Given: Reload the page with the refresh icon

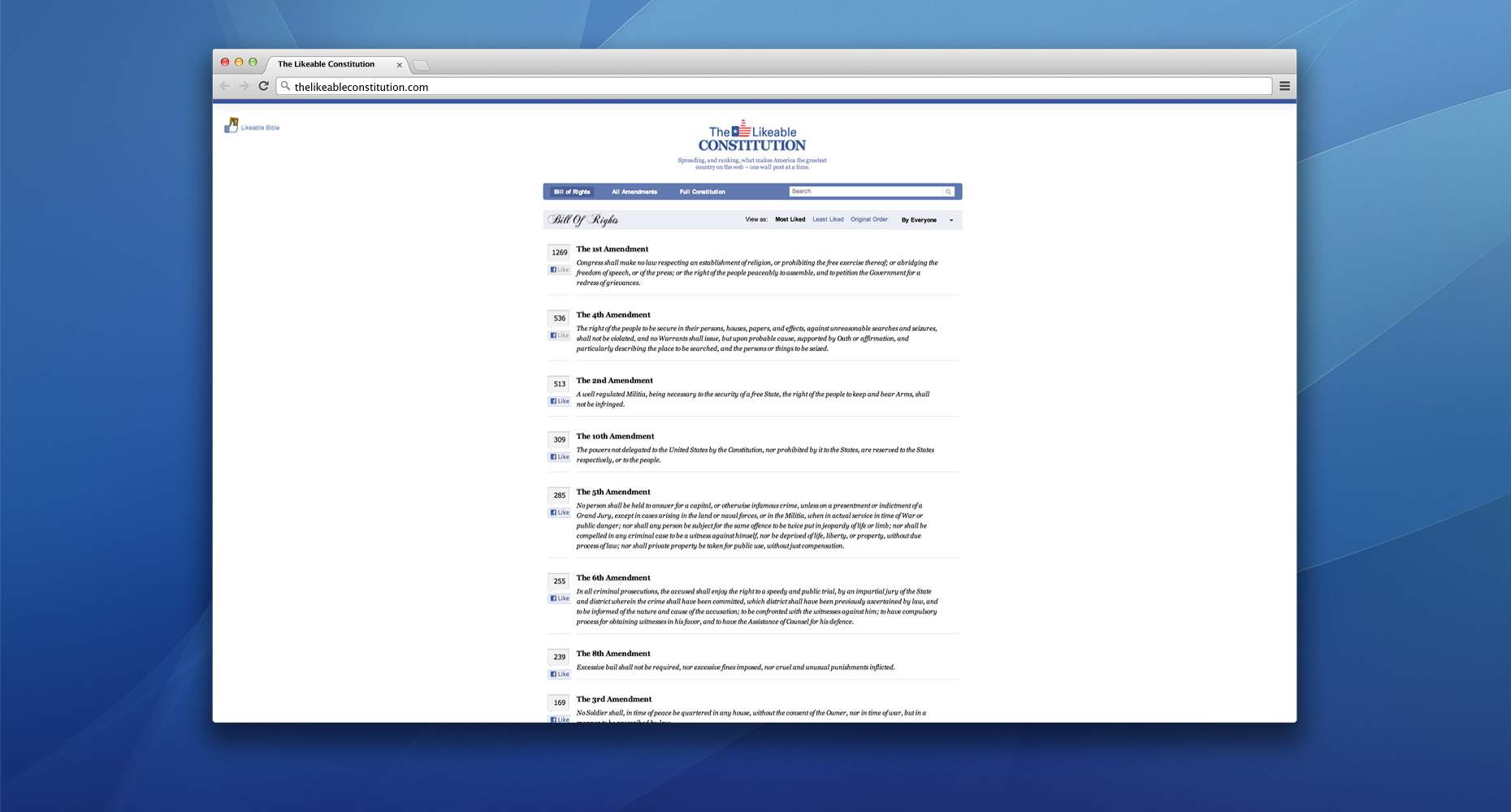Looking at the screenshot, I should 263,86.
